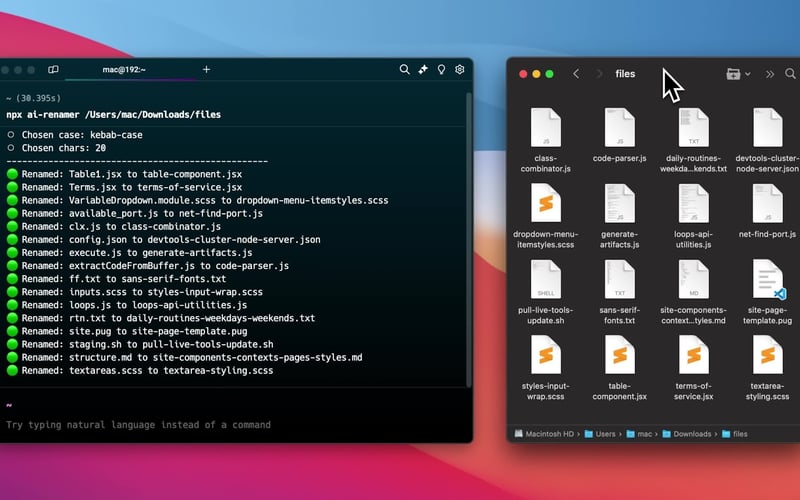Viewport: 800px width, 500px height.
Task: Select loops-api-utilities.js file
Action: coord(693,216)
